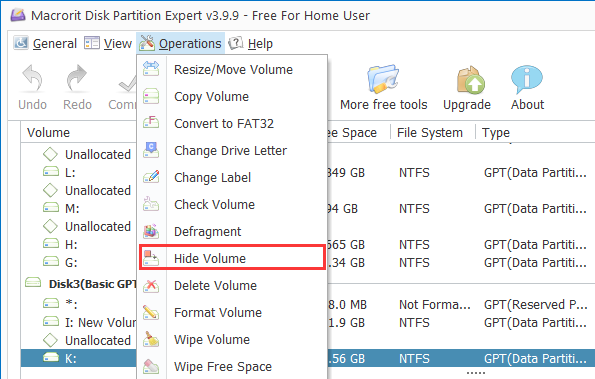The height and width of the screenshot is (379, 595).
Task: Choose Format Volume entry
Action: pyautogui.click(x=232, y=312)
